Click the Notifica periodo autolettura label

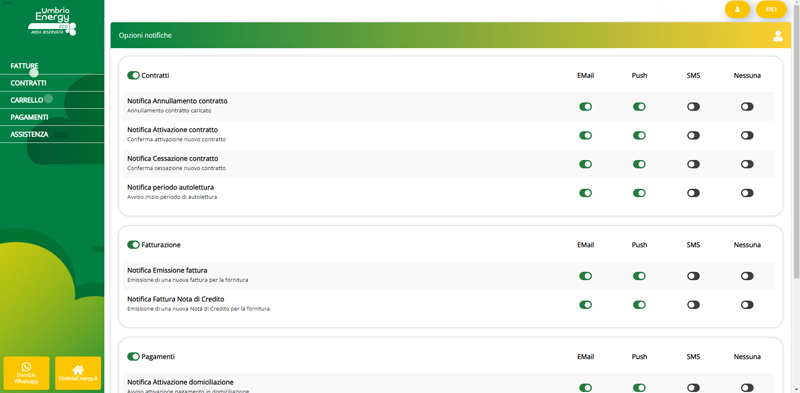[171, 187]
